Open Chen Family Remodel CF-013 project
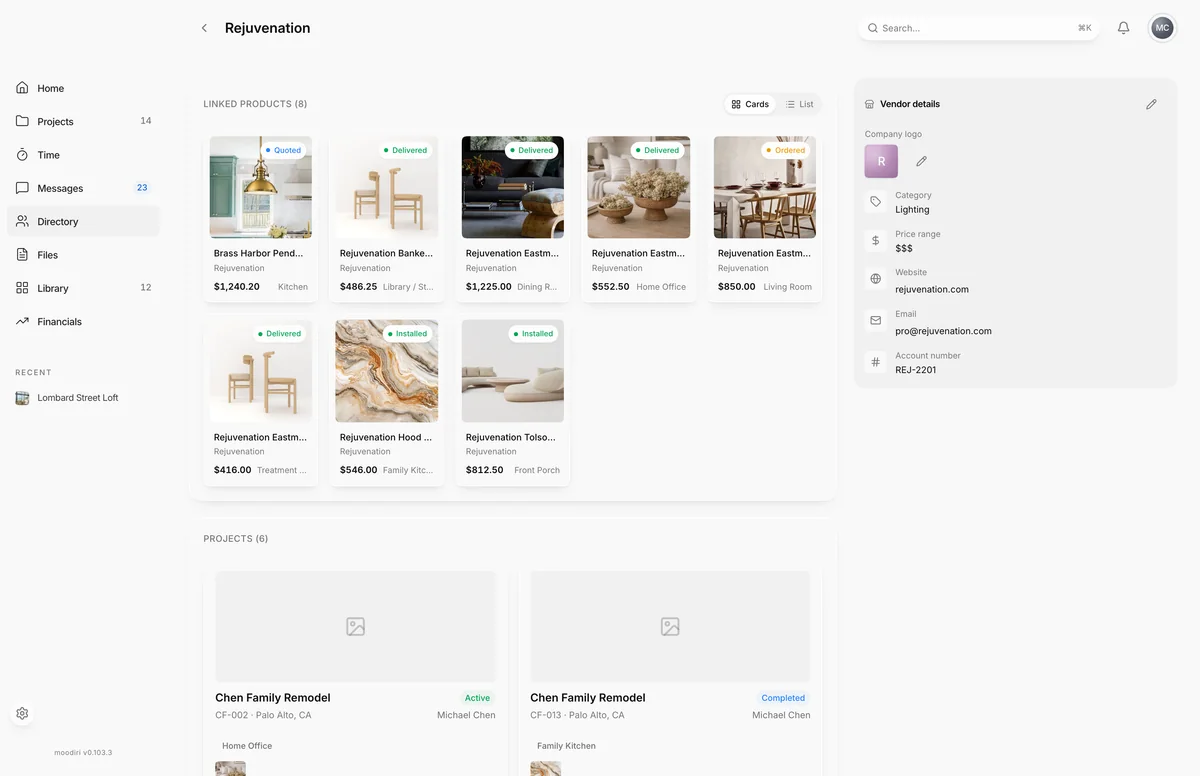The height and width of the screenshot is (776, 1200). click(x=670, y=667)
